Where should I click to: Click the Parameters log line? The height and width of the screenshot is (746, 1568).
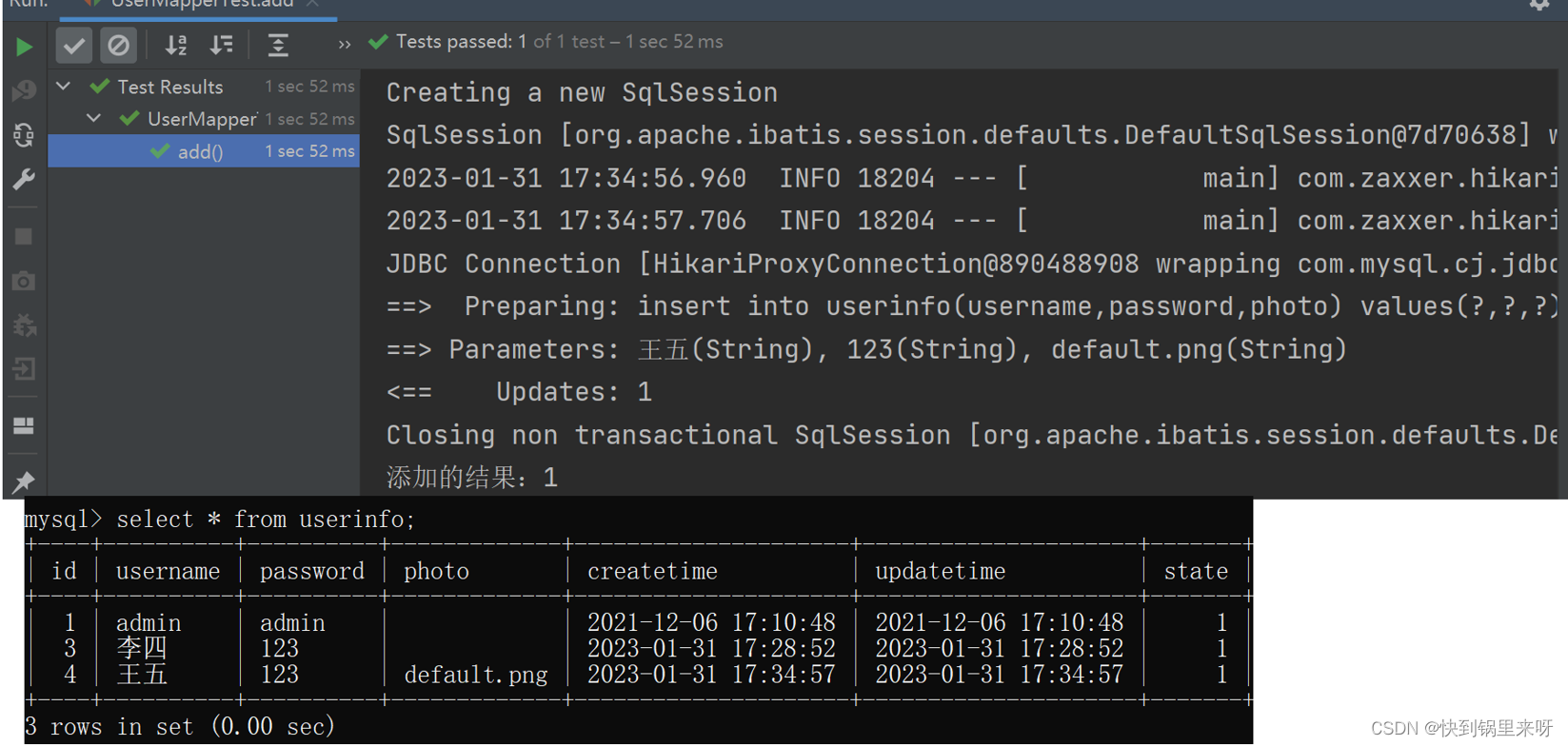[x=866, y=349]
